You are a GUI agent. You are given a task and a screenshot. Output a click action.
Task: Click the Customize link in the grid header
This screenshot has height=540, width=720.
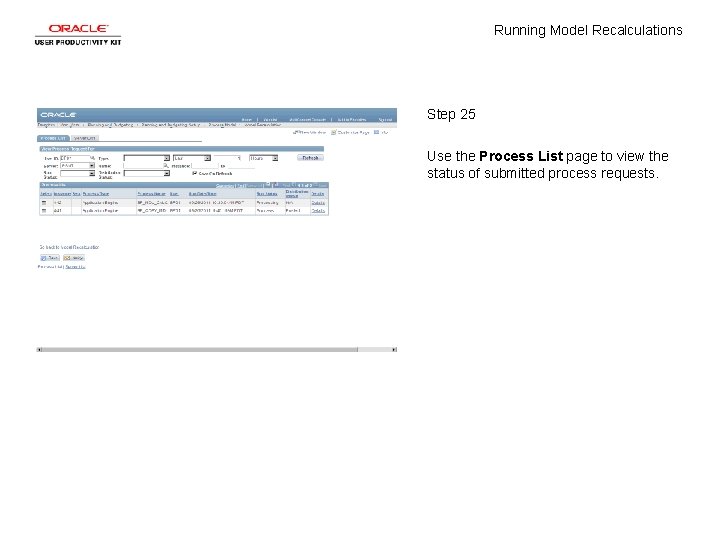coord(225,186)
